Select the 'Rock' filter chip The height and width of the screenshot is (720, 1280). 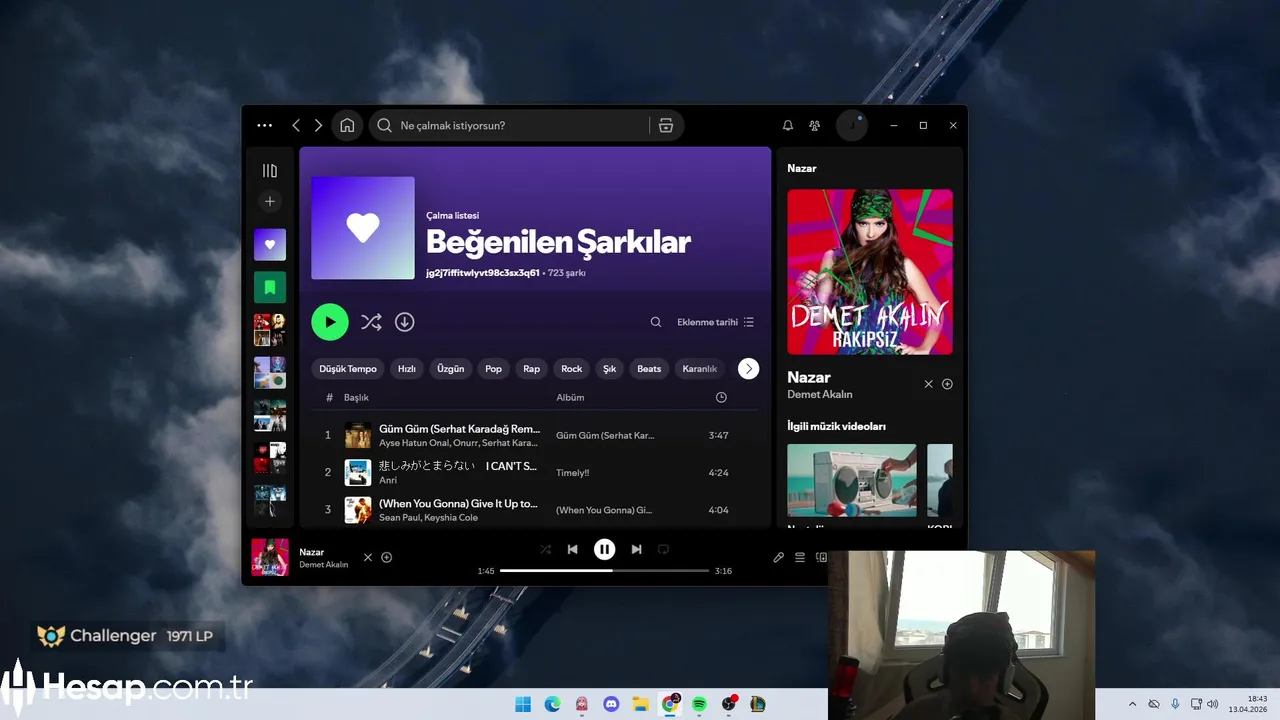point(572,369)
